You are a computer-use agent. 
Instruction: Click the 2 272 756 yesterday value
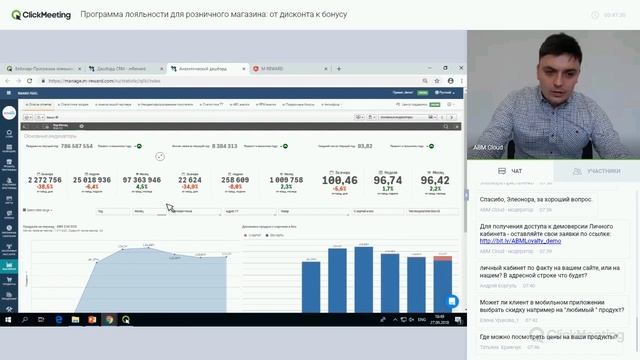(x=45, y=180)
